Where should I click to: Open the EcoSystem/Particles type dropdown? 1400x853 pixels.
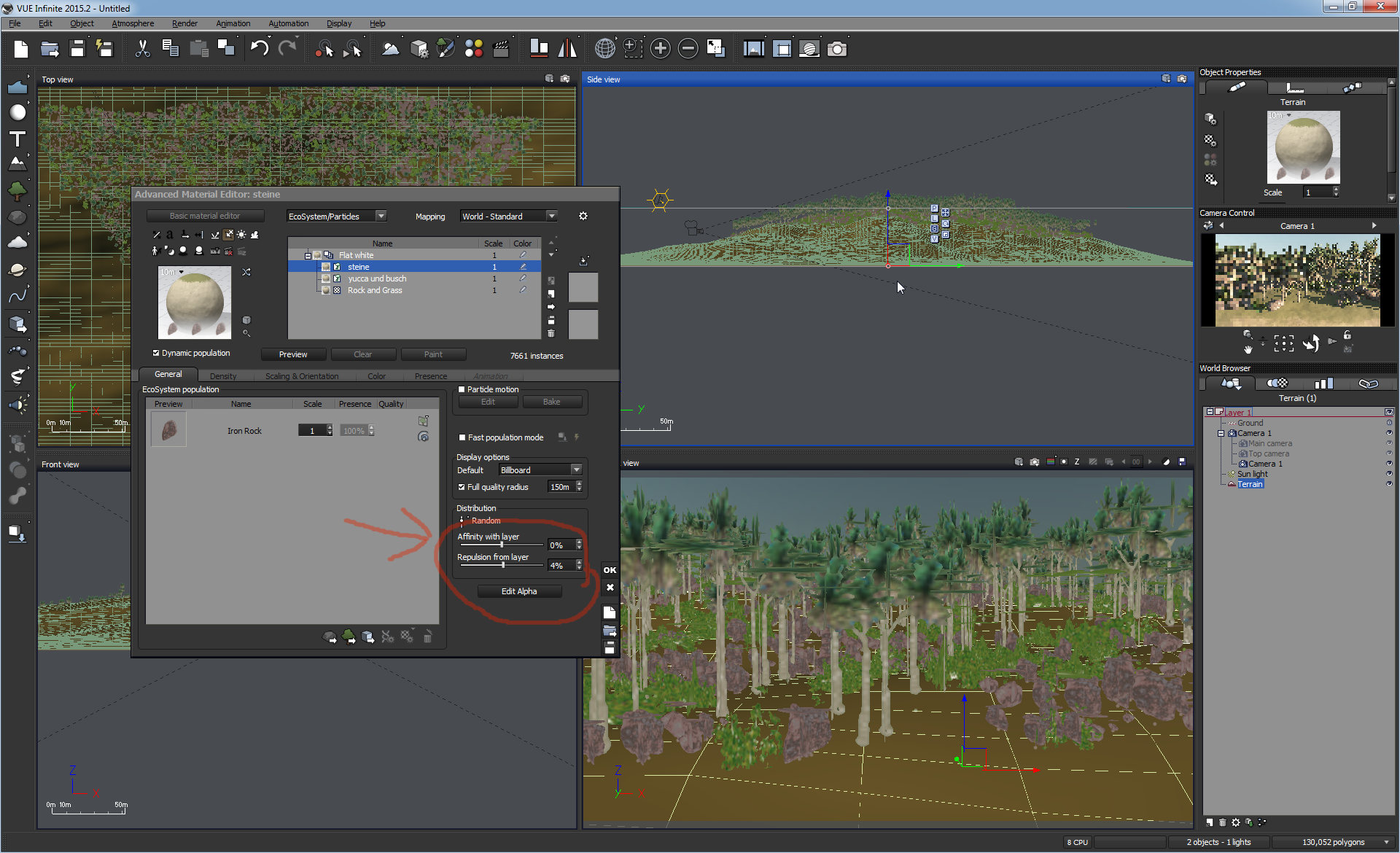[381, 216]
